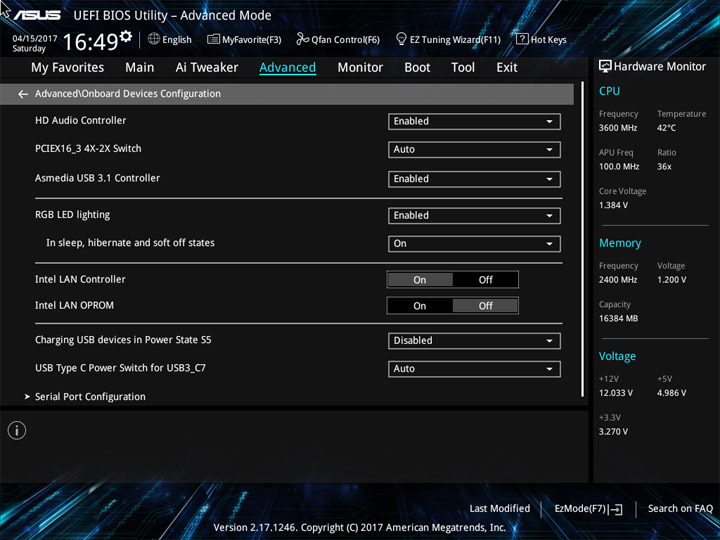Switch to EzMode(F7)
This screenshot has width=720, height=540.
589,509
